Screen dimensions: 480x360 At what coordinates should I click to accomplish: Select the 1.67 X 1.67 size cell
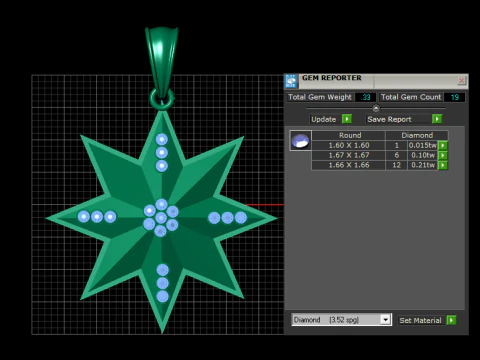349,155
